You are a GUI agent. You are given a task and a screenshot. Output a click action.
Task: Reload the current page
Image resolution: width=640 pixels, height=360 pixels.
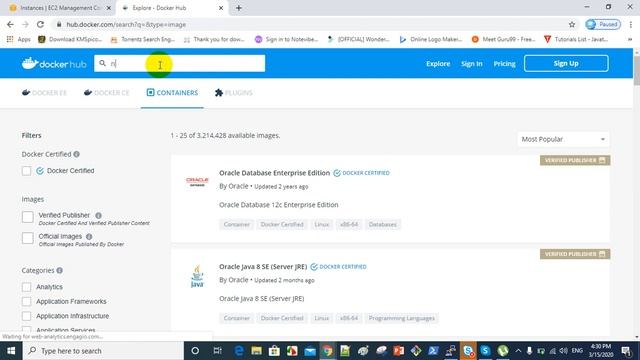[40, 24]
